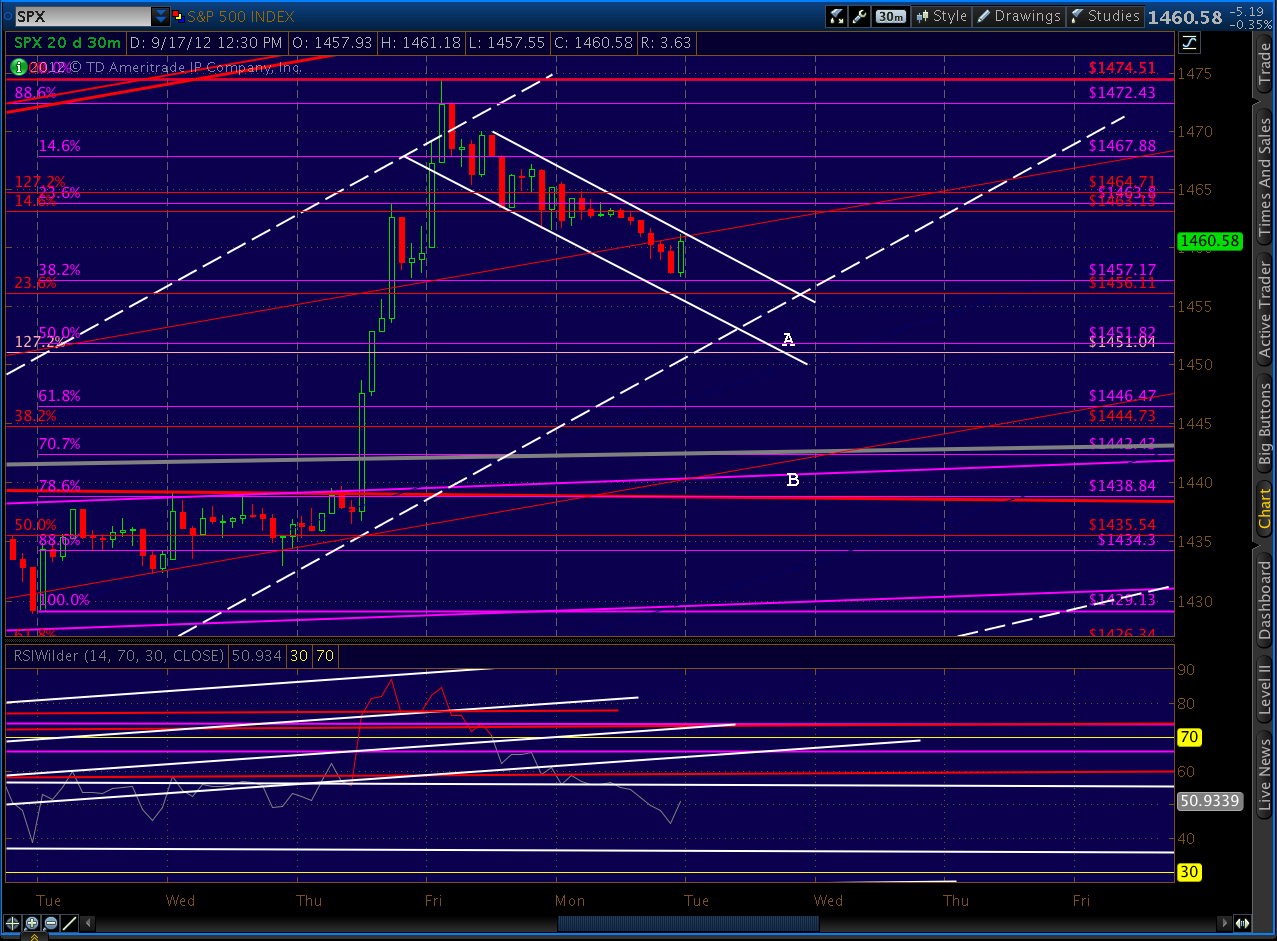The height and width of the screenshot is (941, 1277).
Task: Click the colored symbol link icon
Action: click(178, 16)
